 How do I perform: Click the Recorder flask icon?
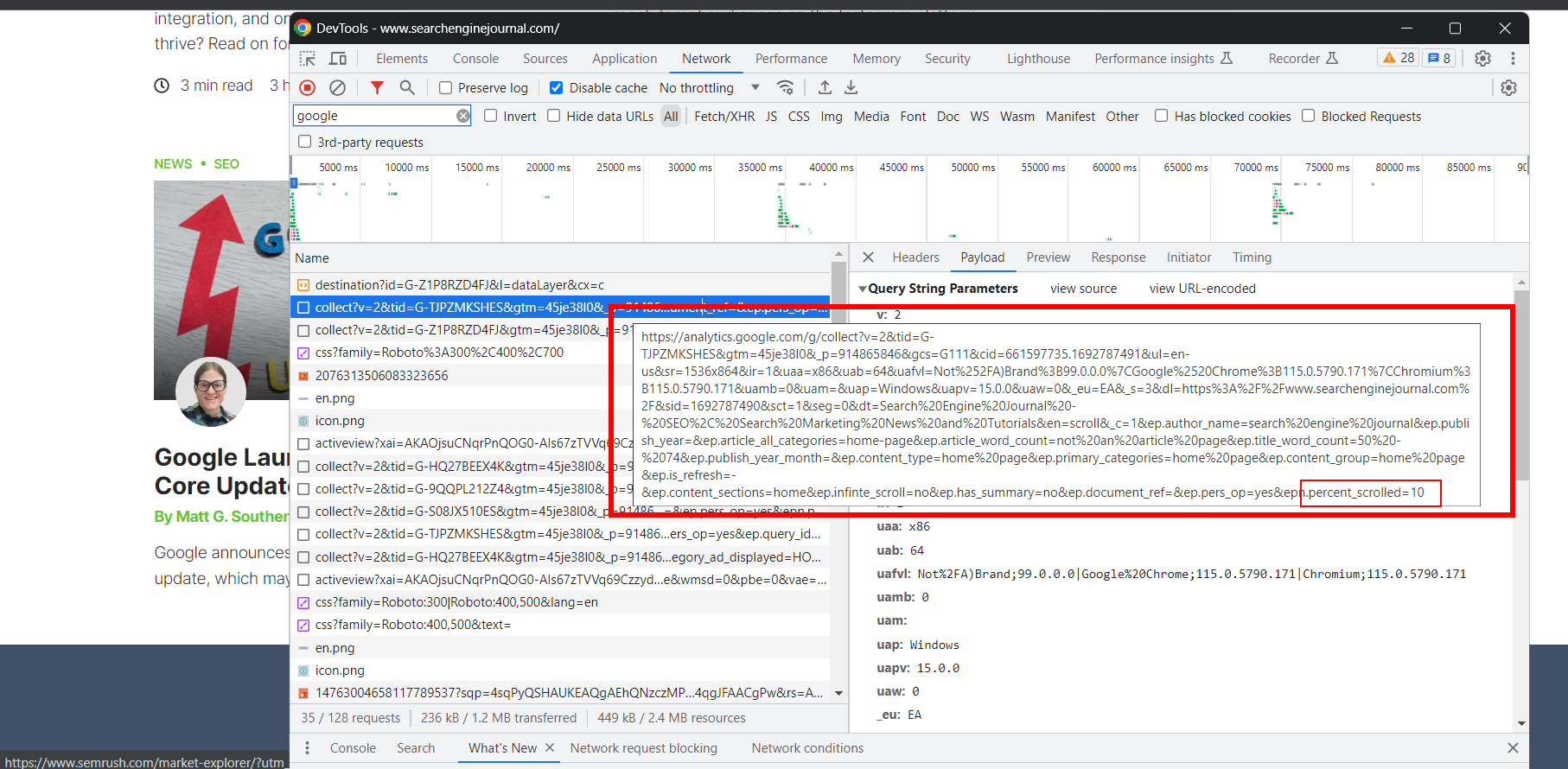point(1332,58)
